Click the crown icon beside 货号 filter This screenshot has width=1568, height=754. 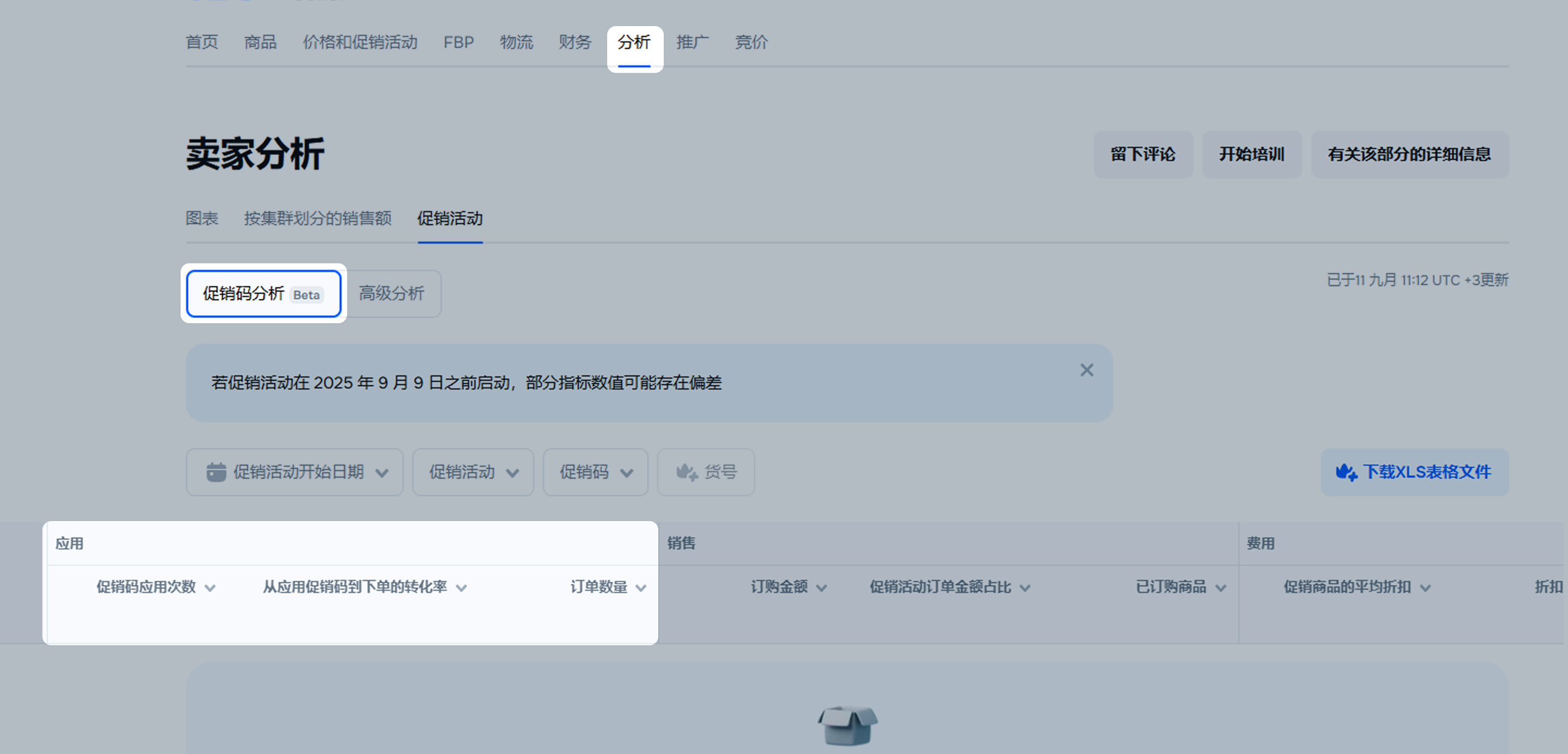[687, 472]
